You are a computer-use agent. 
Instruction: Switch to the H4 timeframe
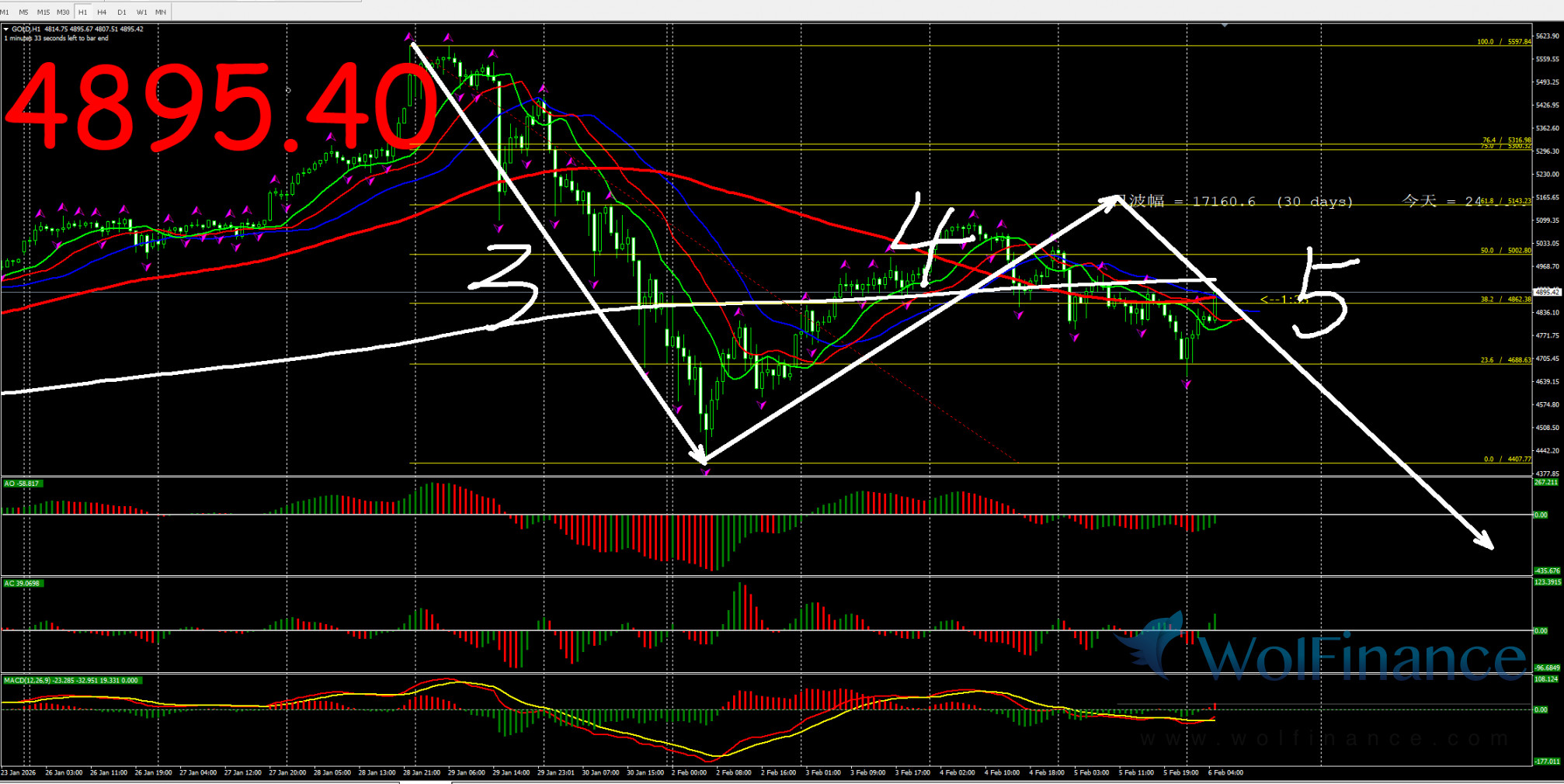tap(102, 12)
